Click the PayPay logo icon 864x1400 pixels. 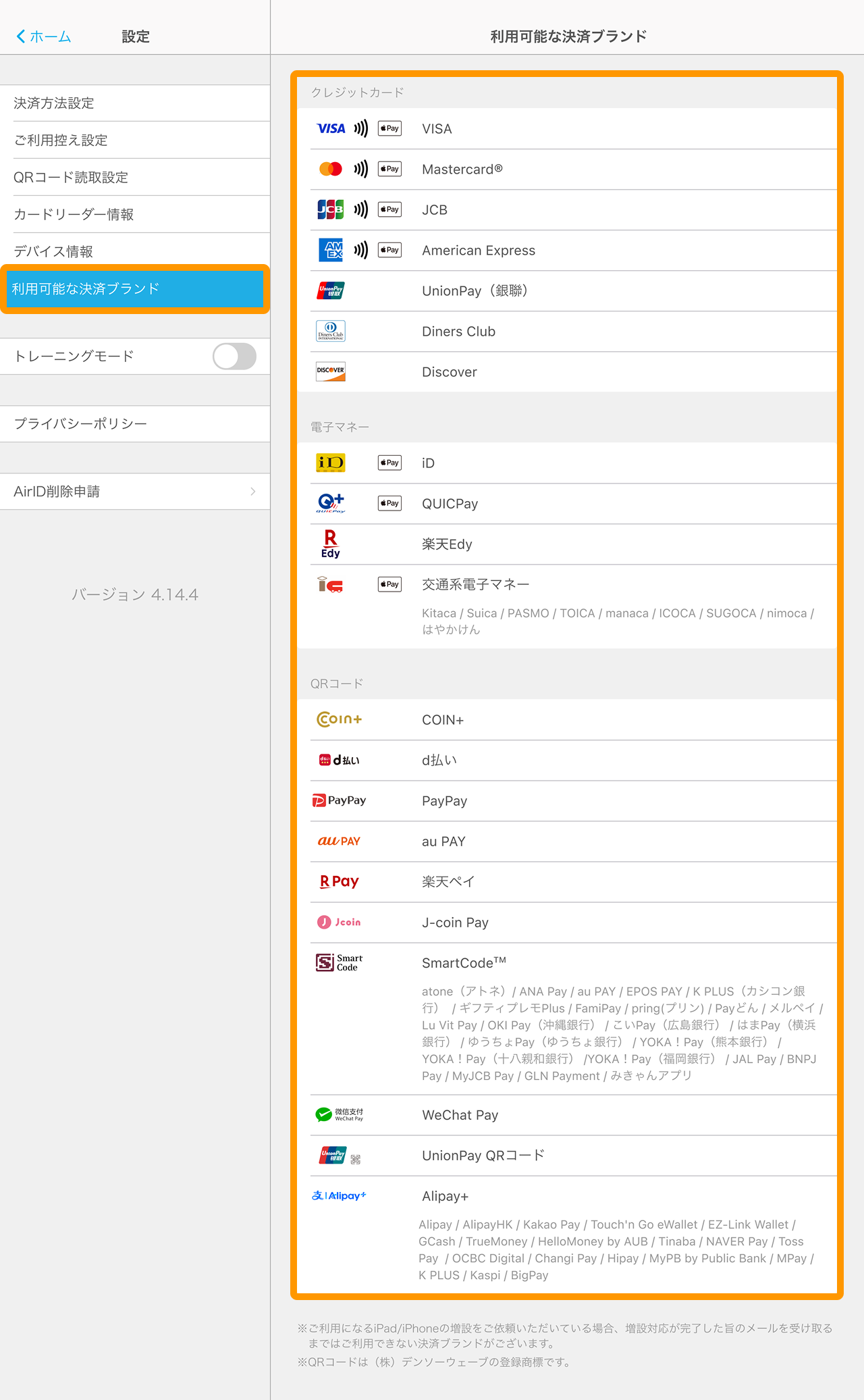pyautogui.click(x=339, y=800)
